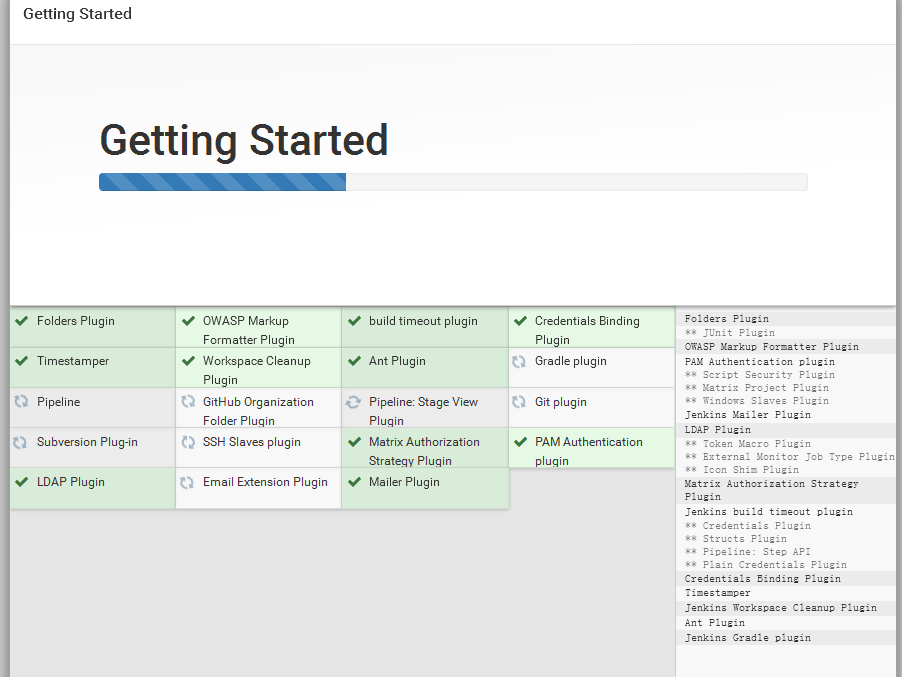The width and height of the screenshot is (902, 677).
Task: Click 'OWASP Markup Formatter Plugin' in the install log
Action: click(x=772, y=347)
